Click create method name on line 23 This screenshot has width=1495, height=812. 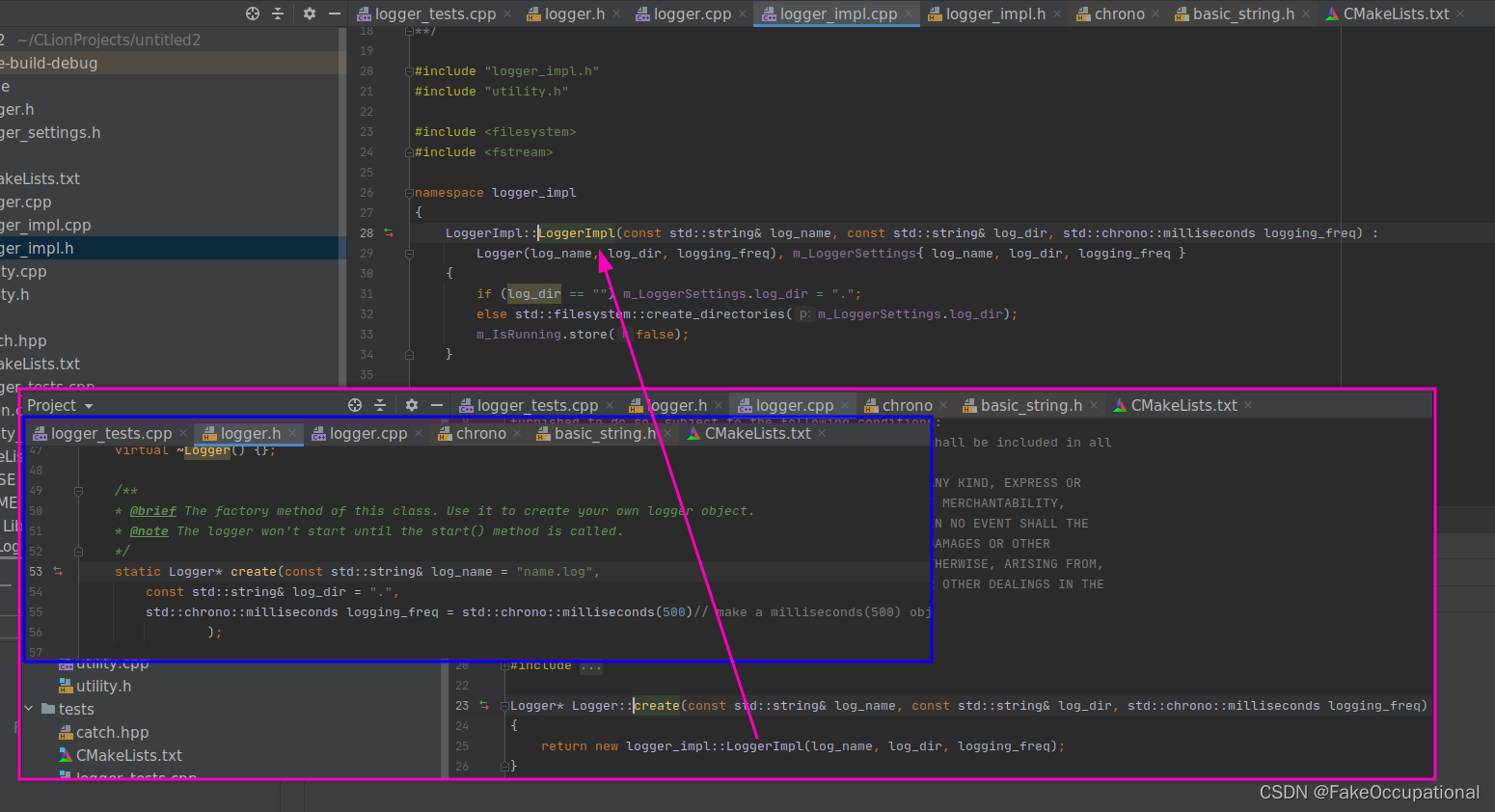pos(657,705)
